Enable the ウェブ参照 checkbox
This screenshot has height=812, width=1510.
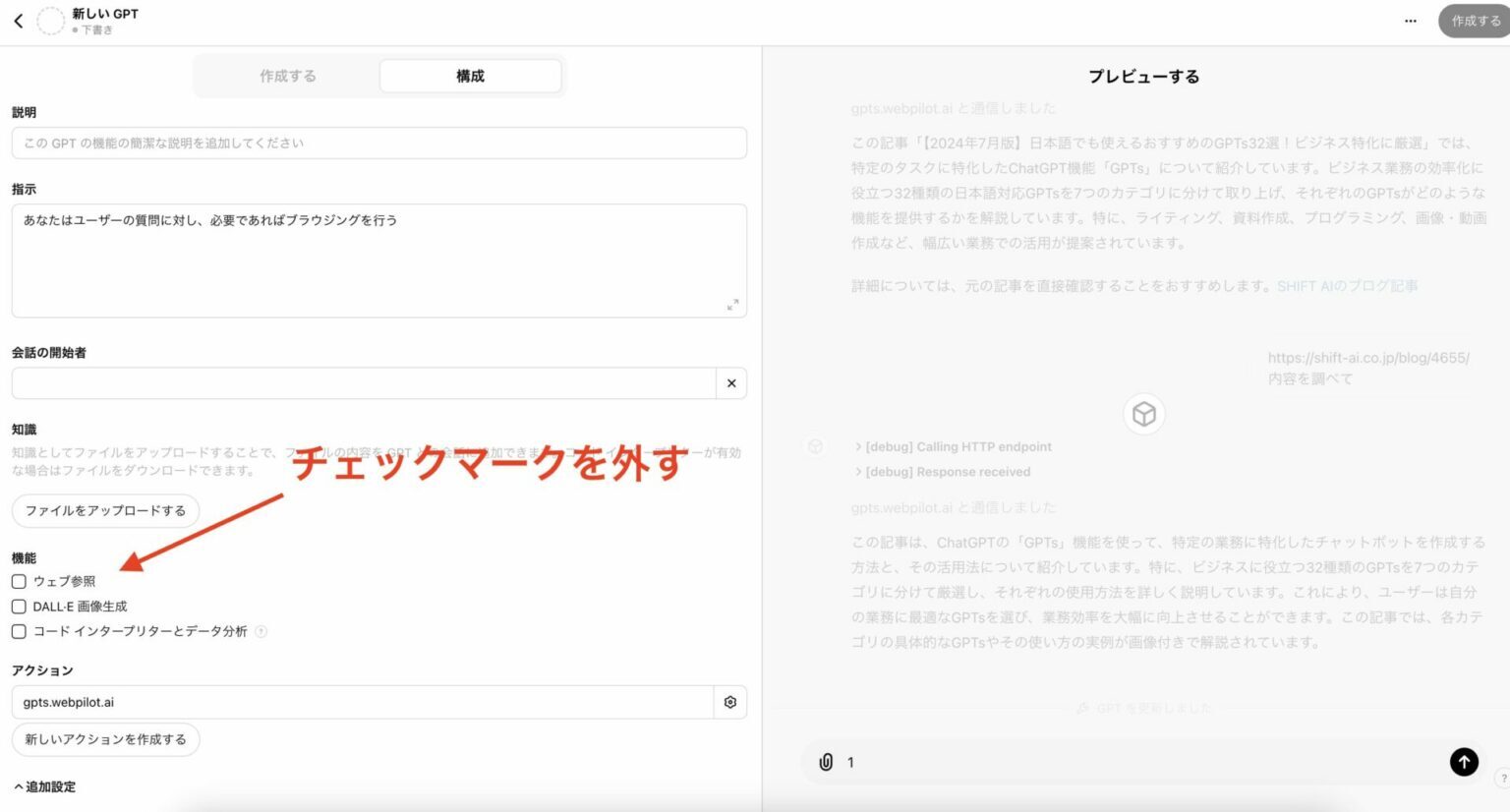click(19, 581)
